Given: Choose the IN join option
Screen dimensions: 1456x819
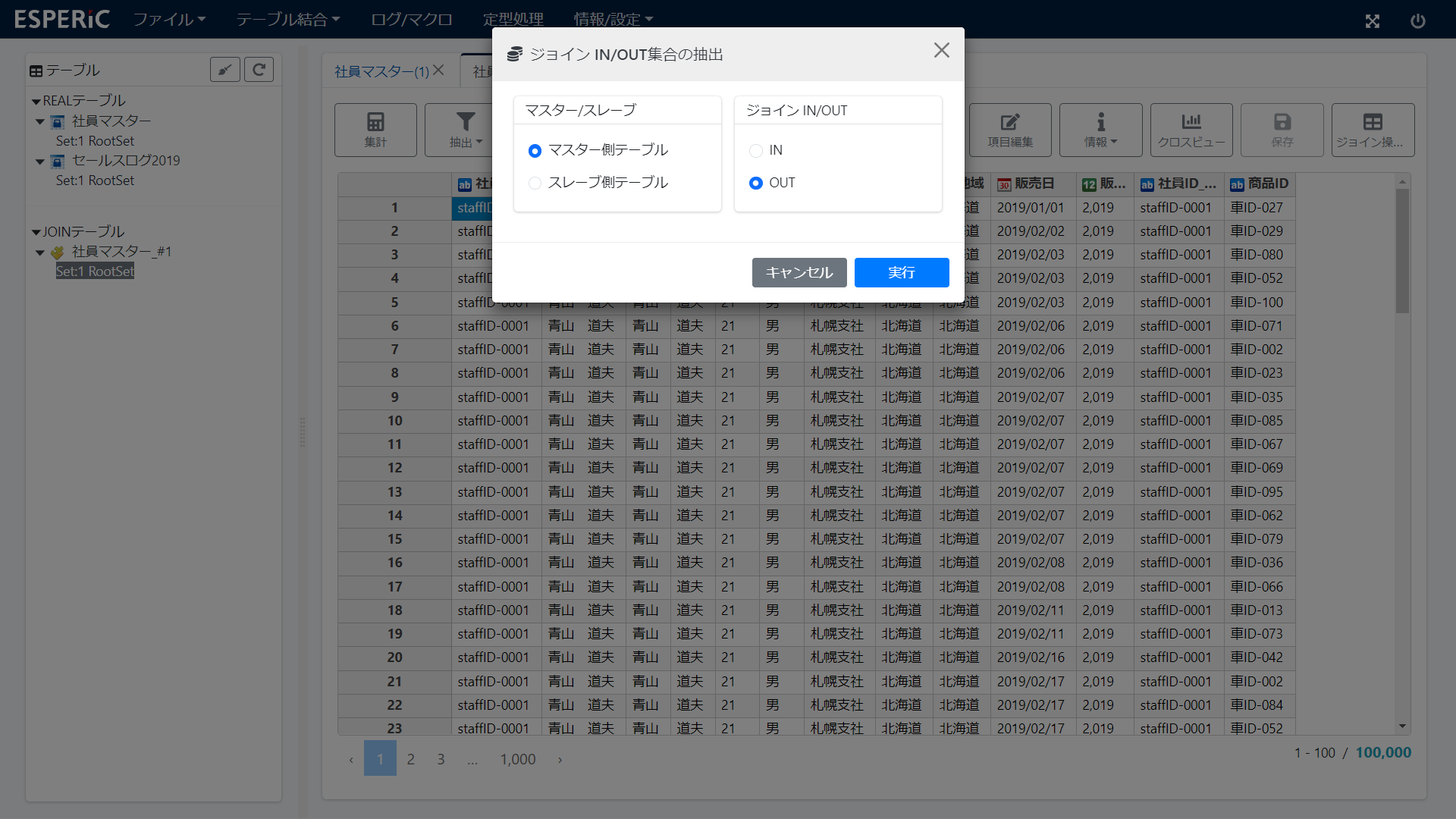Looking at the screenshot, I should tap(755, 151).
